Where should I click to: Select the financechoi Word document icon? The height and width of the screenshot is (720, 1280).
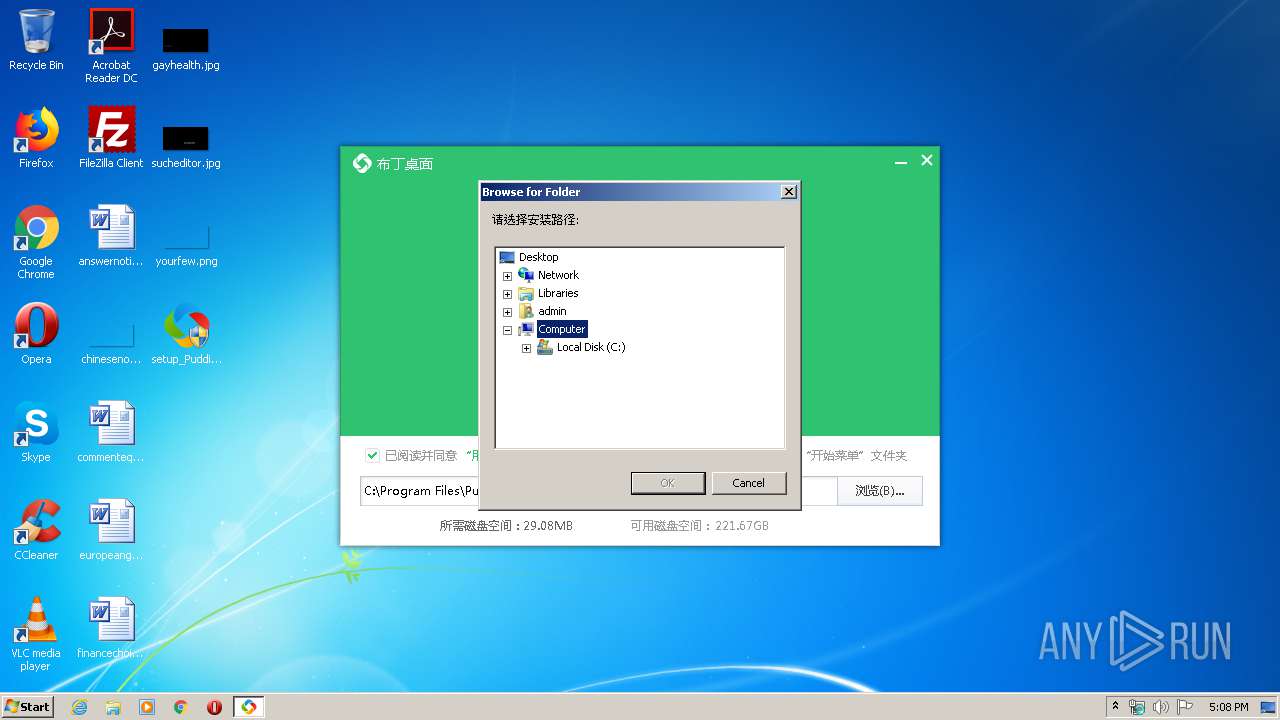click(x=111, y=628)
